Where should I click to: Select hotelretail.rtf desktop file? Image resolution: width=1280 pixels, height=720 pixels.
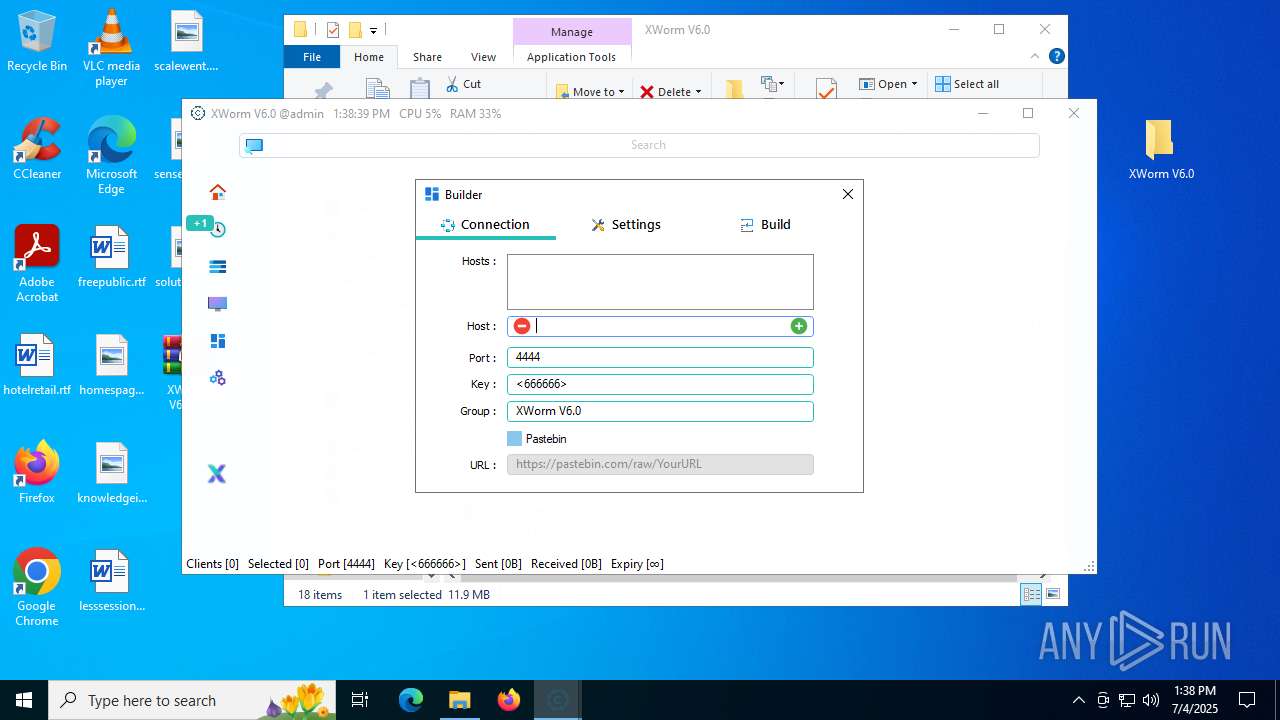[37, 365]
